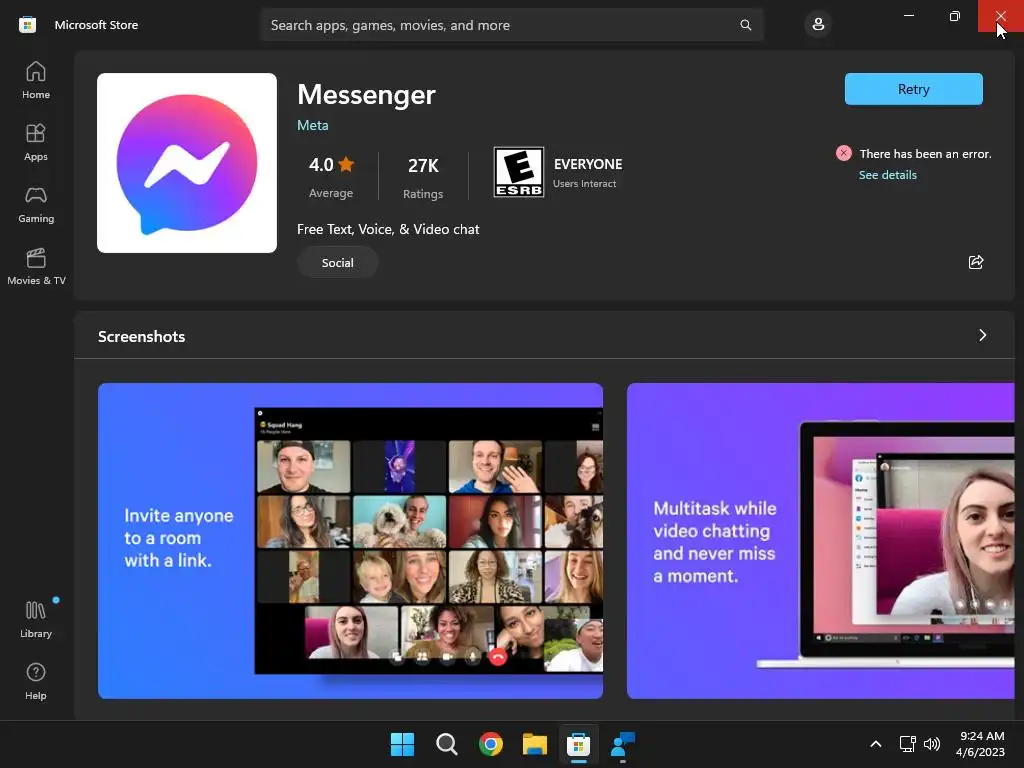Open the Apps section in sidebar

36,142
